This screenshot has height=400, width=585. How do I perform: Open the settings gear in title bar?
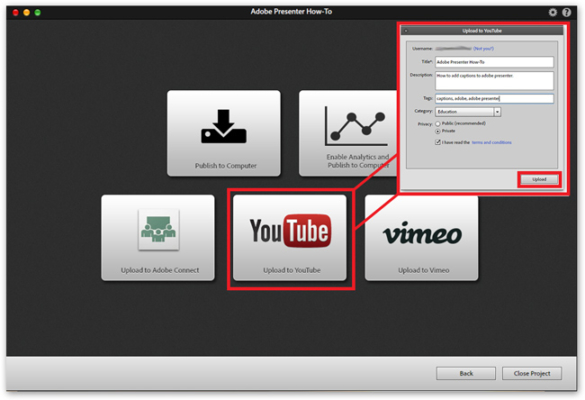click(553, 12)
